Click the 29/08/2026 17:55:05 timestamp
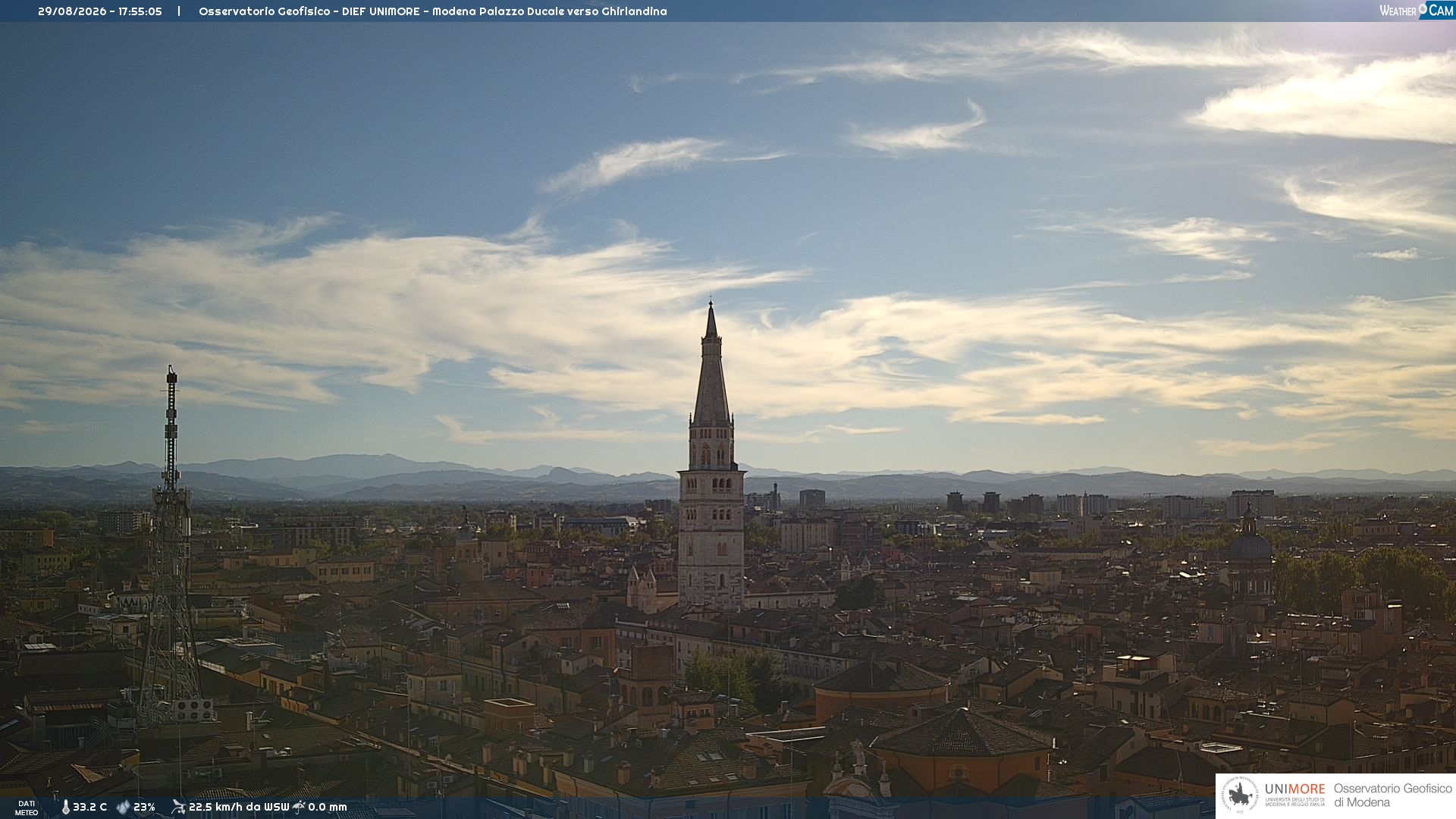 [100, 11]
